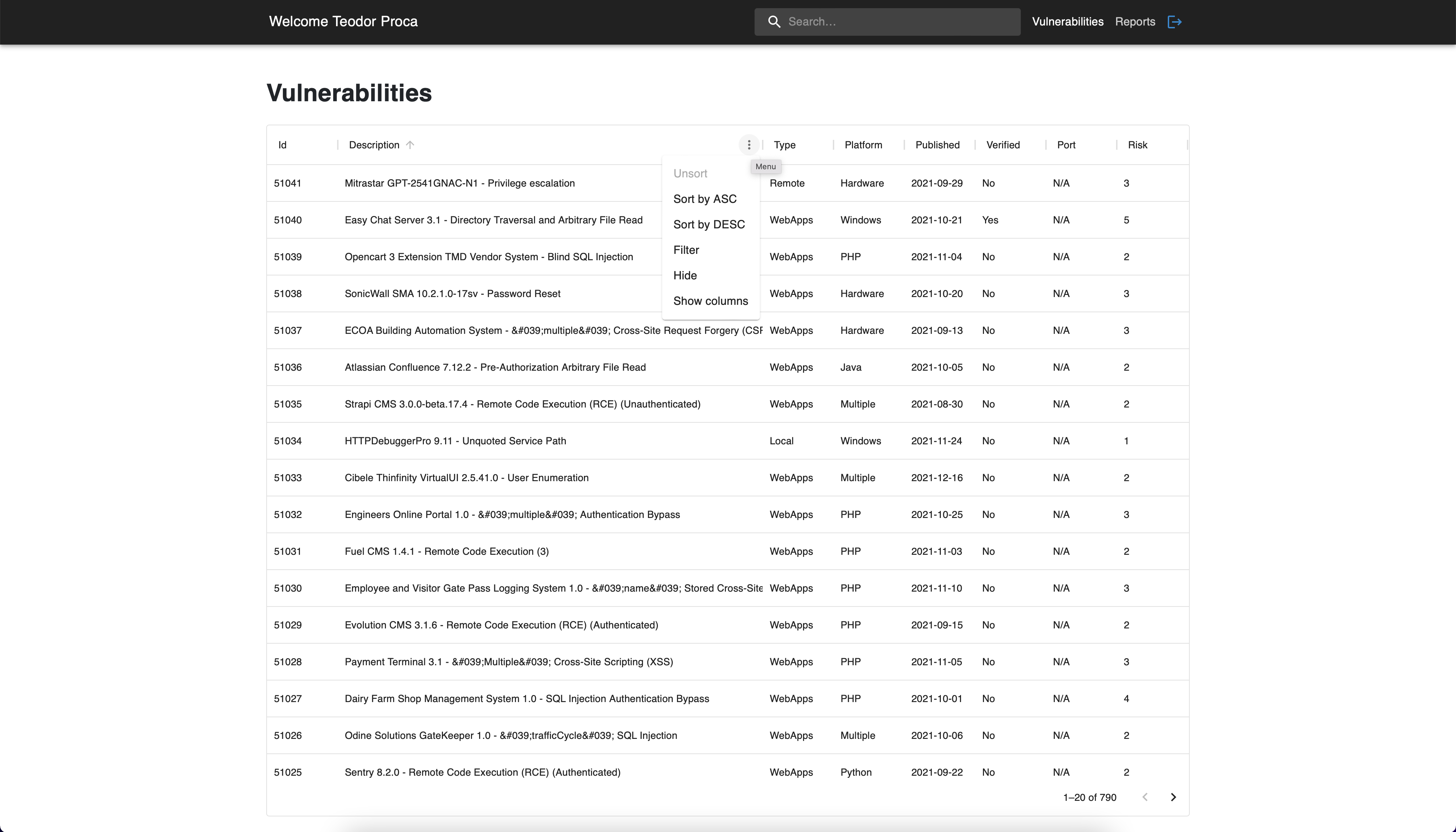Viewport: 1456px width, 832px height.
Task: Click Easy Chat Server 3.1 description
Action: pyautogui.click(x=493, y=220)
